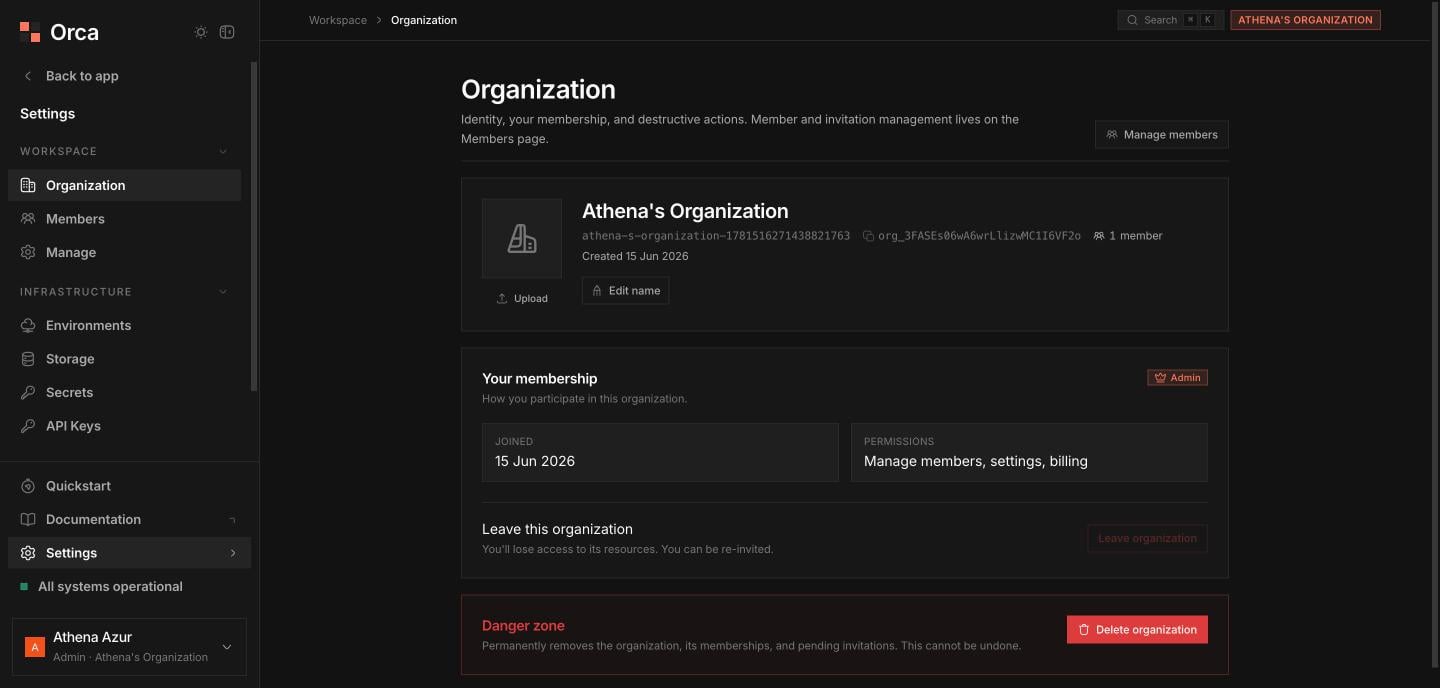
Task: Click the org_3FASEs06wA6wrLlizwMC1I6VF2o ID
Action: click(x=979, y=236)
